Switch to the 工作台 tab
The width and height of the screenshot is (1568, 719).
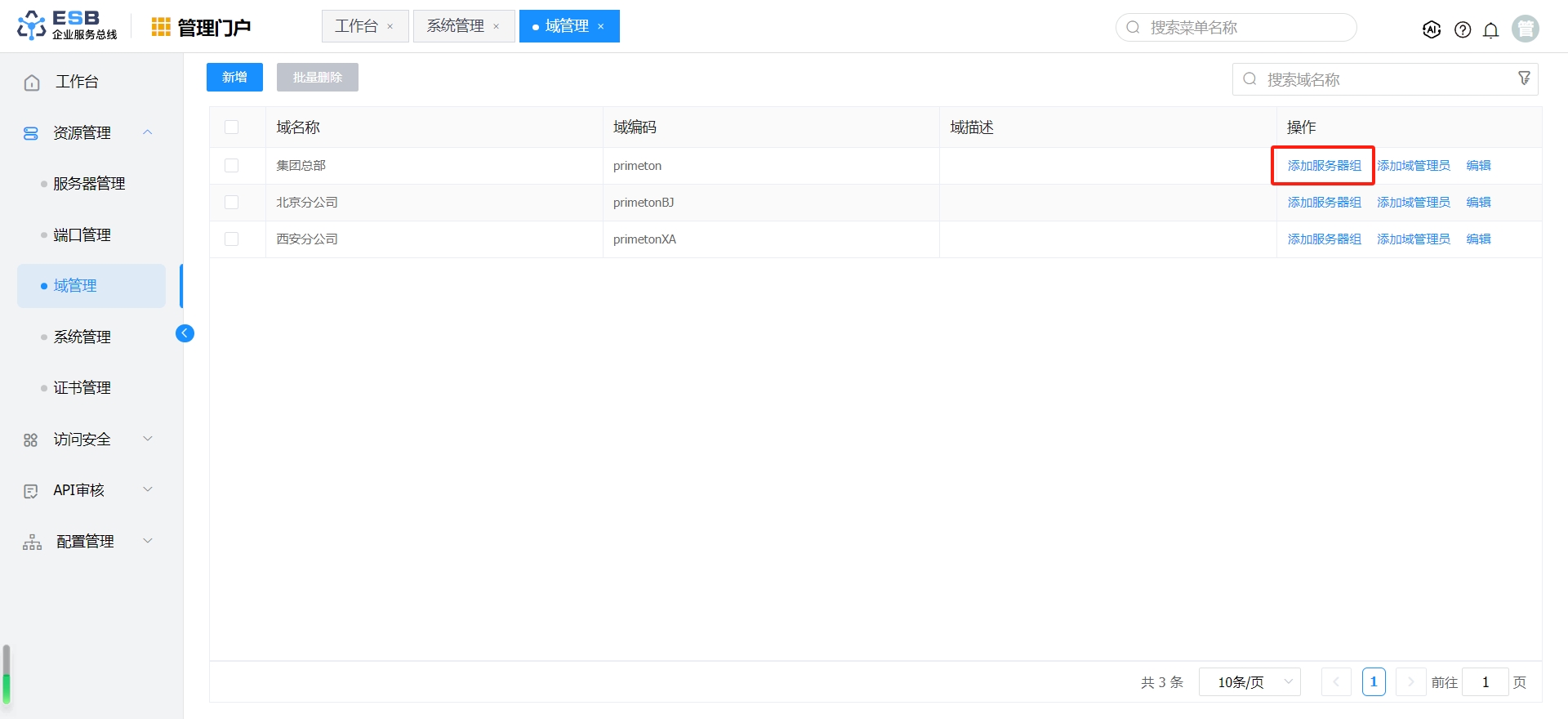[356, 26]
